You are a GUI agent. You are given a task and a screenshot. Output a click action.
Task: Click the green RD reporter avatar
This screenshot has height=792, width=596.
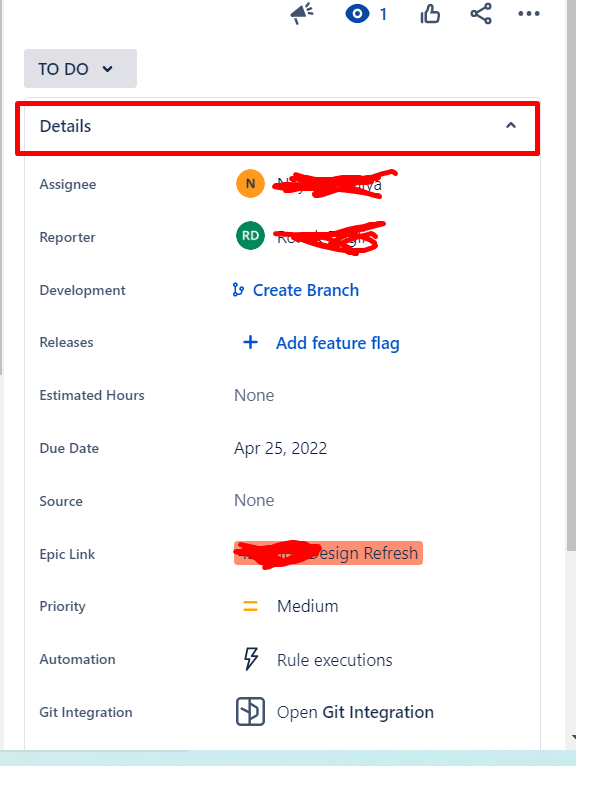pyautogui.click(x=251, y=235)
